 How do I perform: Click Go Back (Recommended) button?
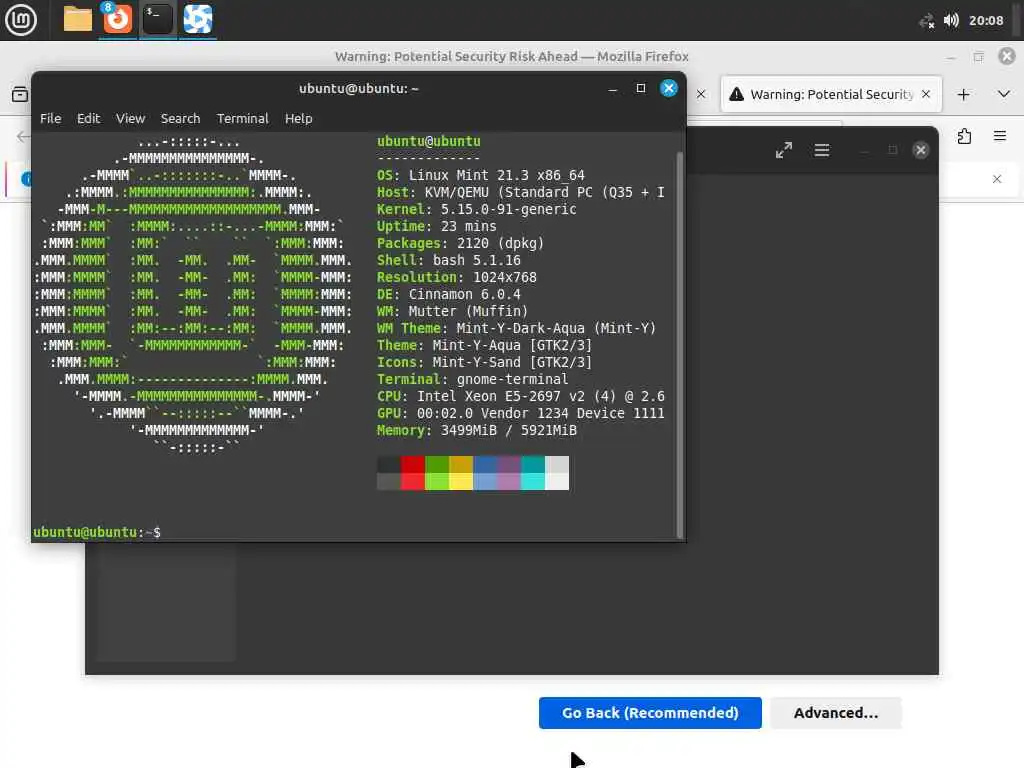click(650, 712)
